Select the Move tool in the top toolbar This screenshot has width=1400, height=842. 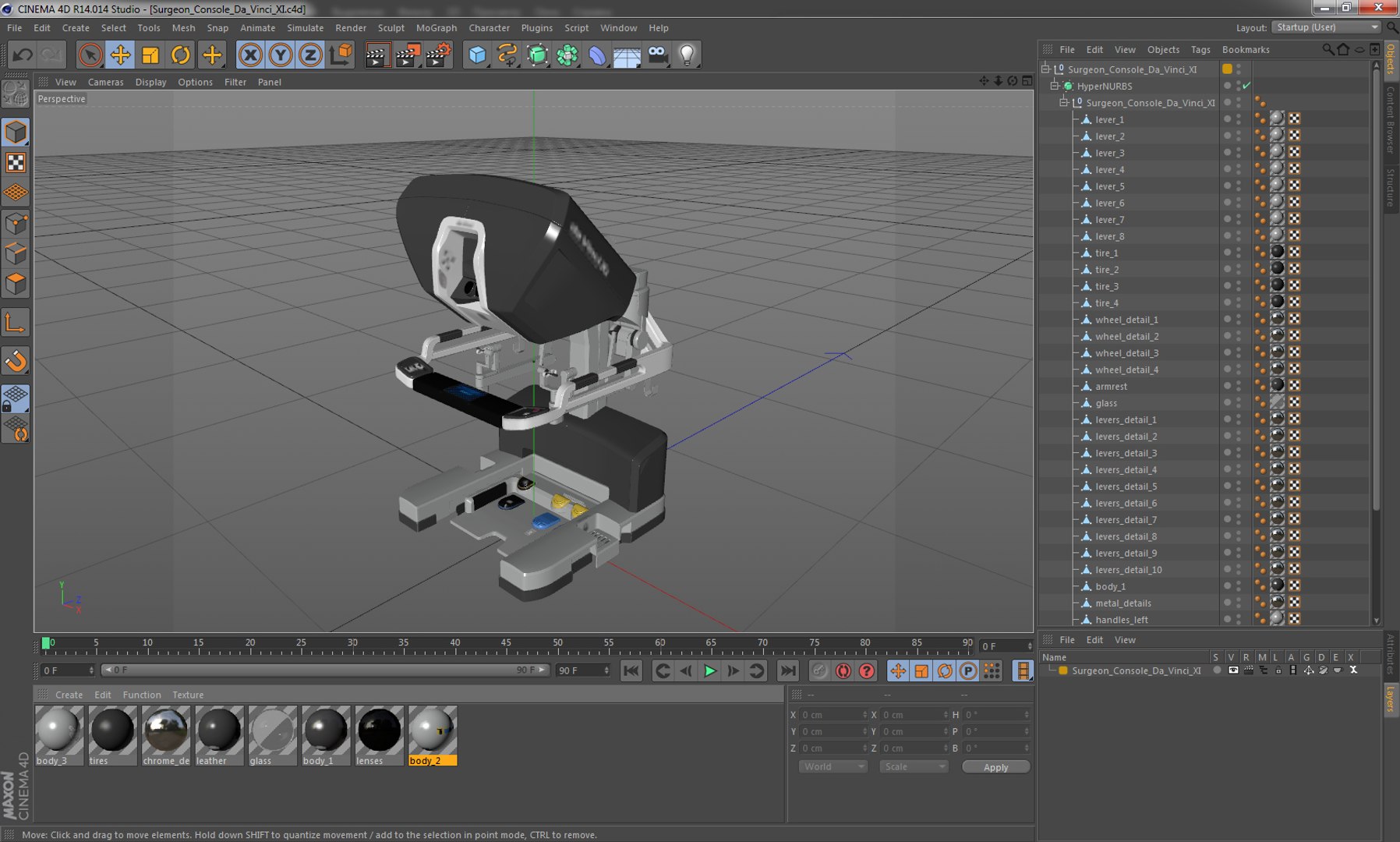120,55
